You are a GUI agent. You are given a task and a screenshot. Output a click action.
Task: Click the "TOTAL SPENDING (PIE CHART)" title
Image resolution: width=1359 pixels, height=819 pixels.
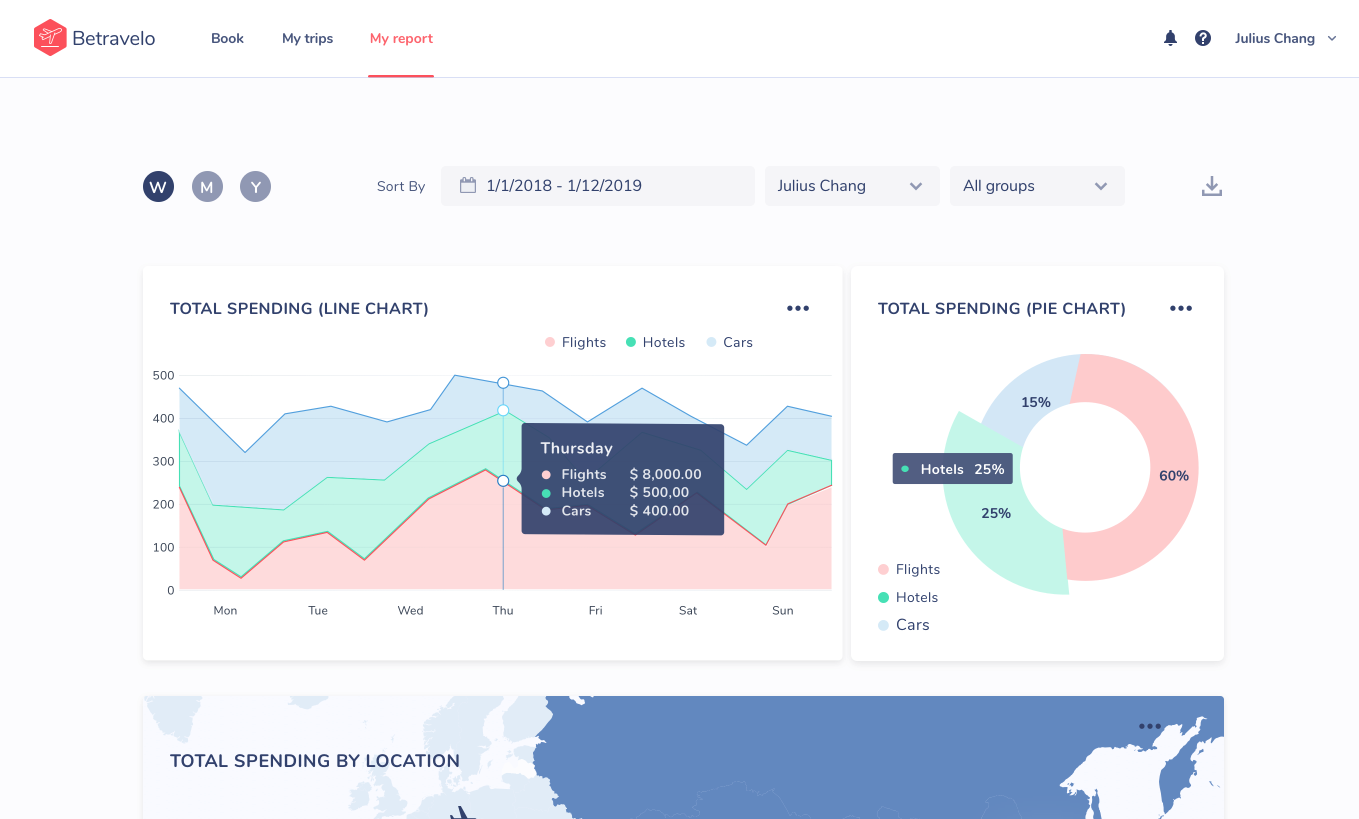1002,309
